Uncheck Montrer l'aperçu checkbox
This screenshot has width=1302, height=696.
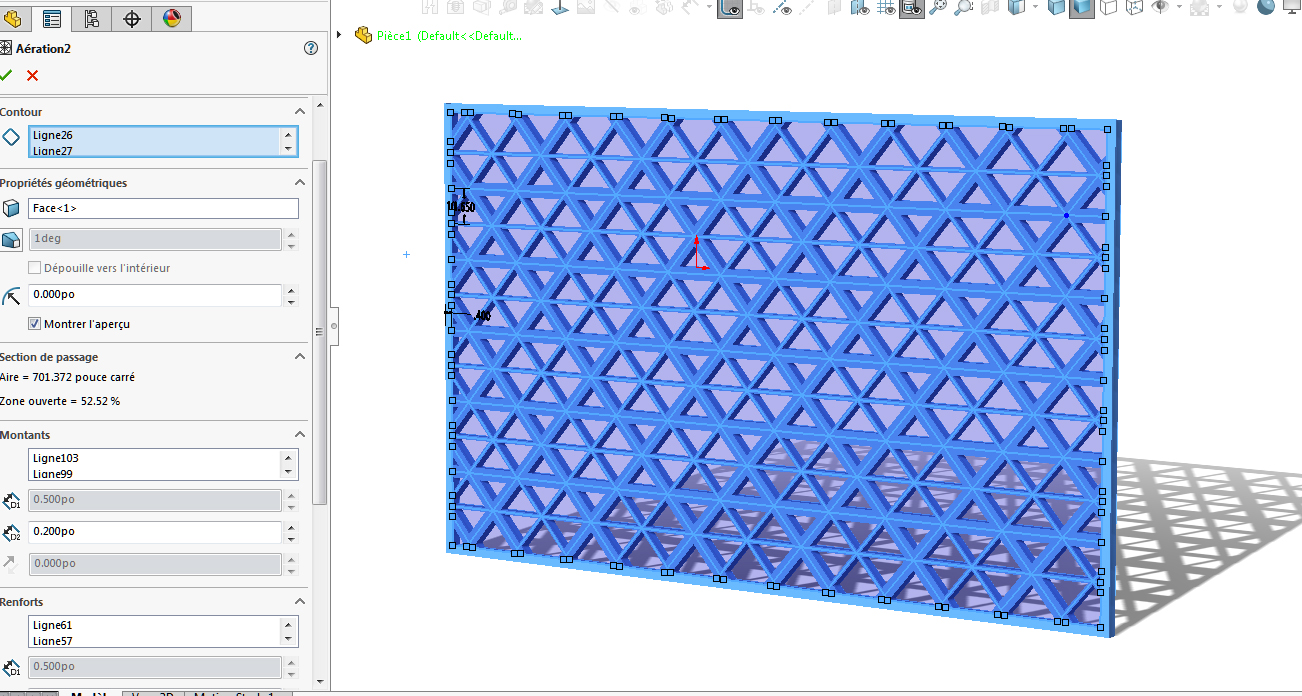point(35,324)
